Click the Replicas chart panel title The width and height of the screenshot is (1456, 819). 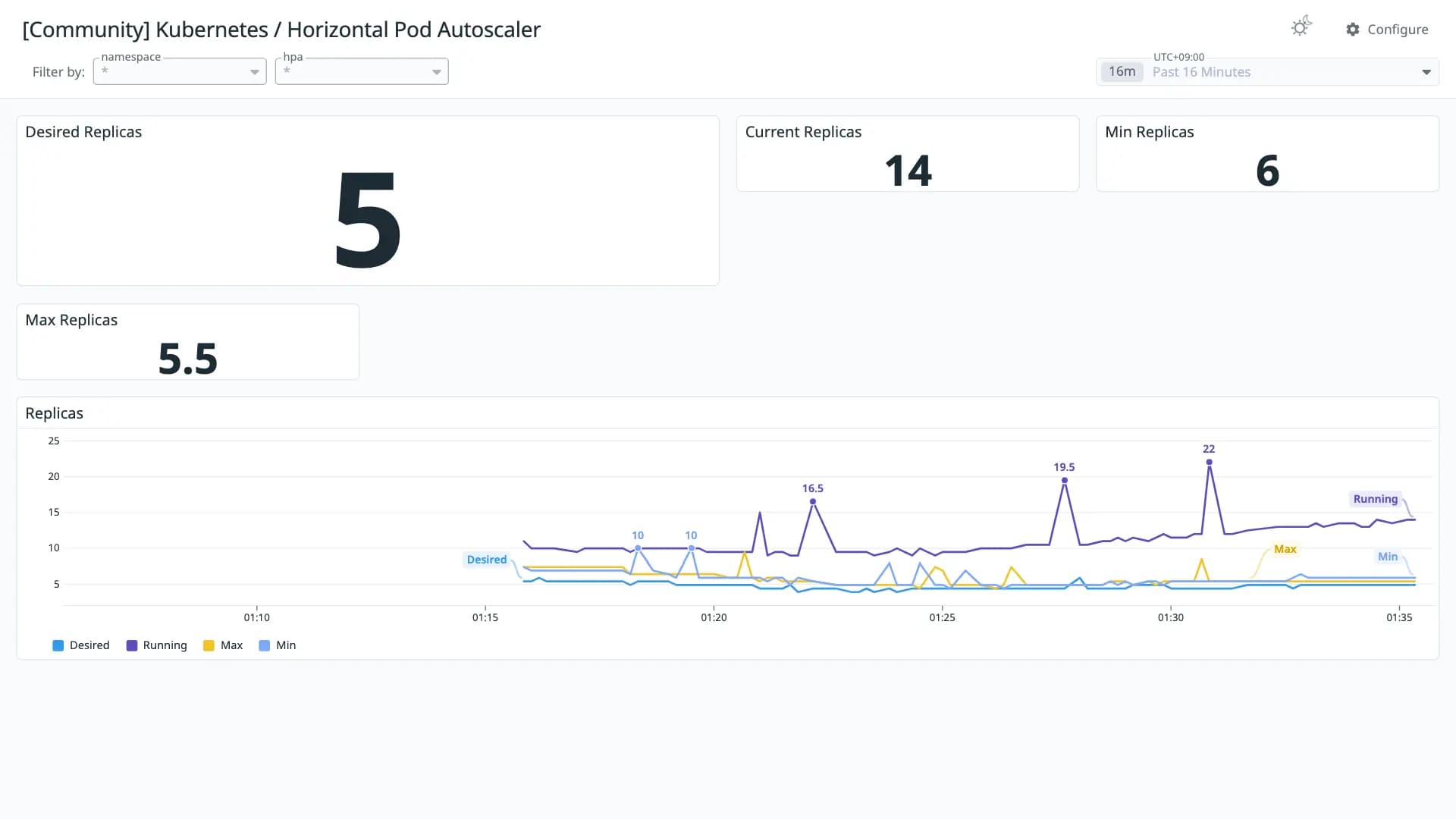coord(54,413)
